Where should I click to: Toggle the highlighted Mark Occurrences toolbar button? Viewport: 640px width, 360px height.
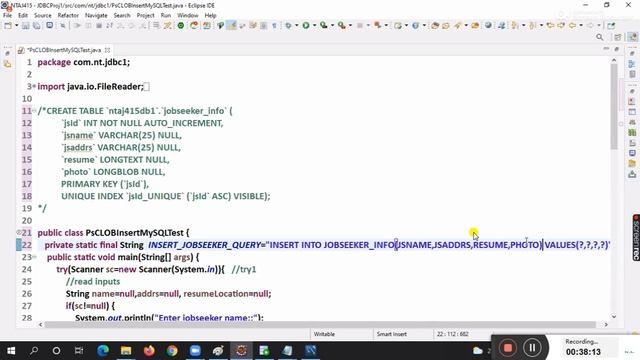pyautogui.click(x=231, y=26)
